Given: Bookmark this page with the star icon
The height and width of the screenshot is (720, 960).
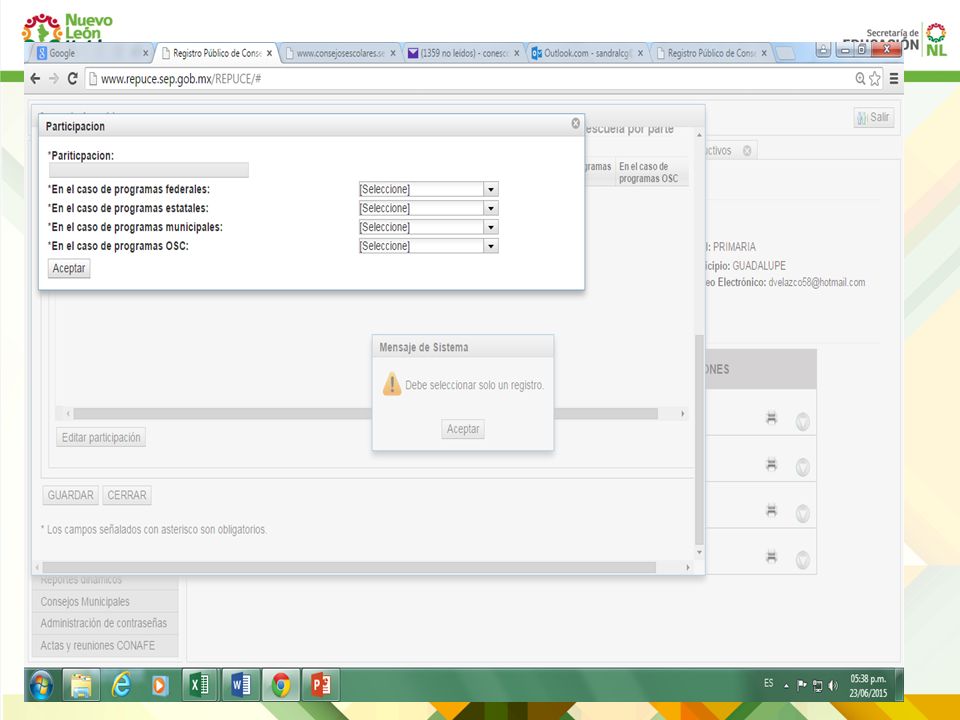Looking at the screenshot, I should [x=874, y=78].
